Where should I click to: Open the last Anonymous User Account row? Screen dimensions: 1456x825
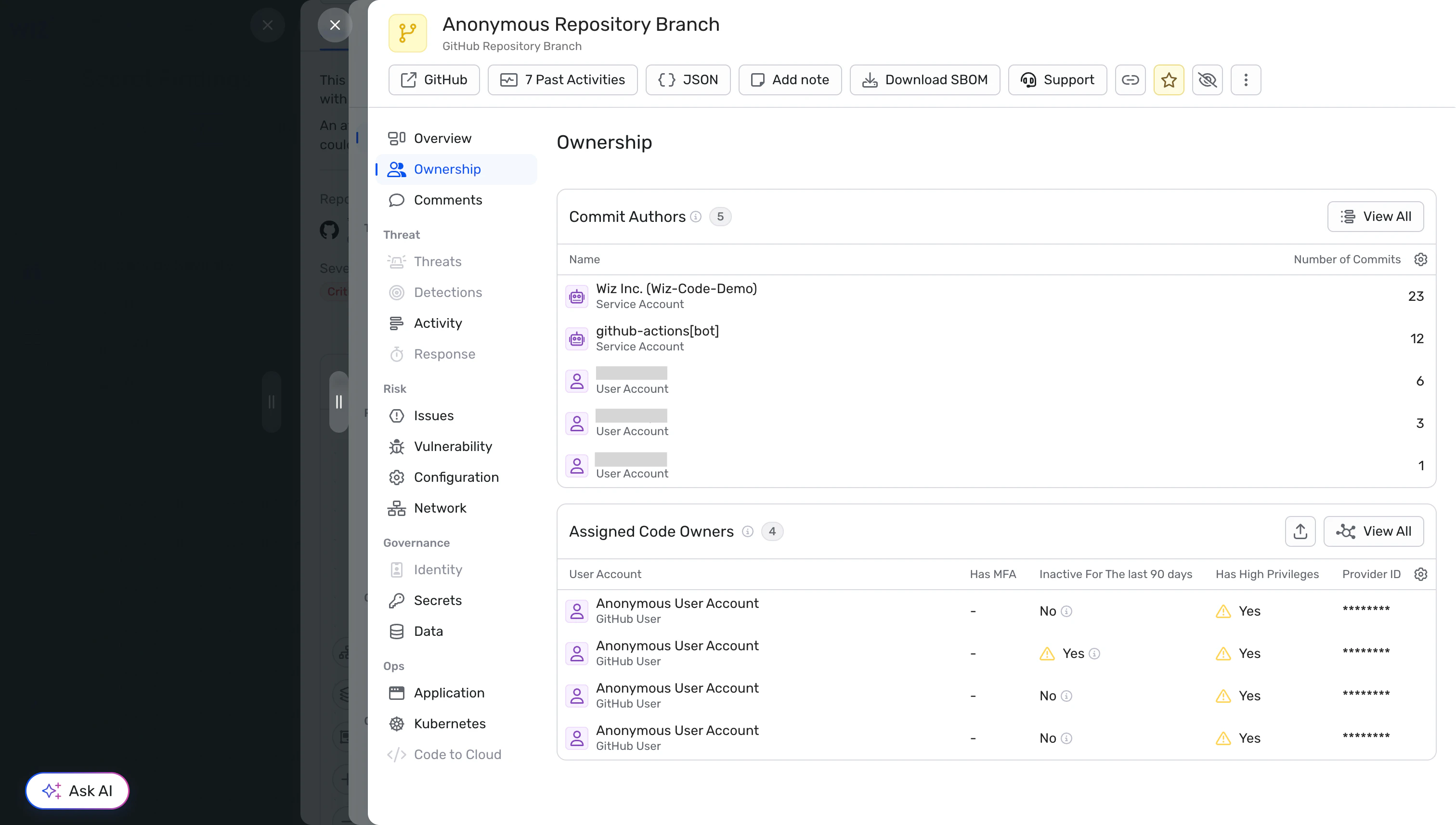click(996, 738)
